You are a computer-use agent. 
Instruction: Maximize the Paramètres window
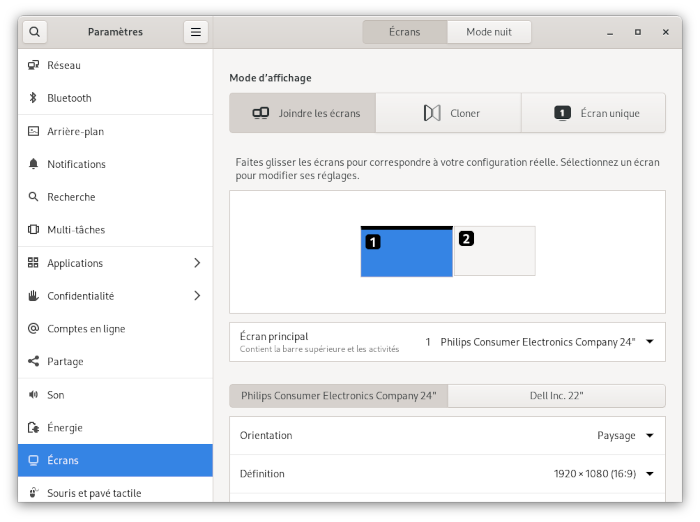point(638,32)
